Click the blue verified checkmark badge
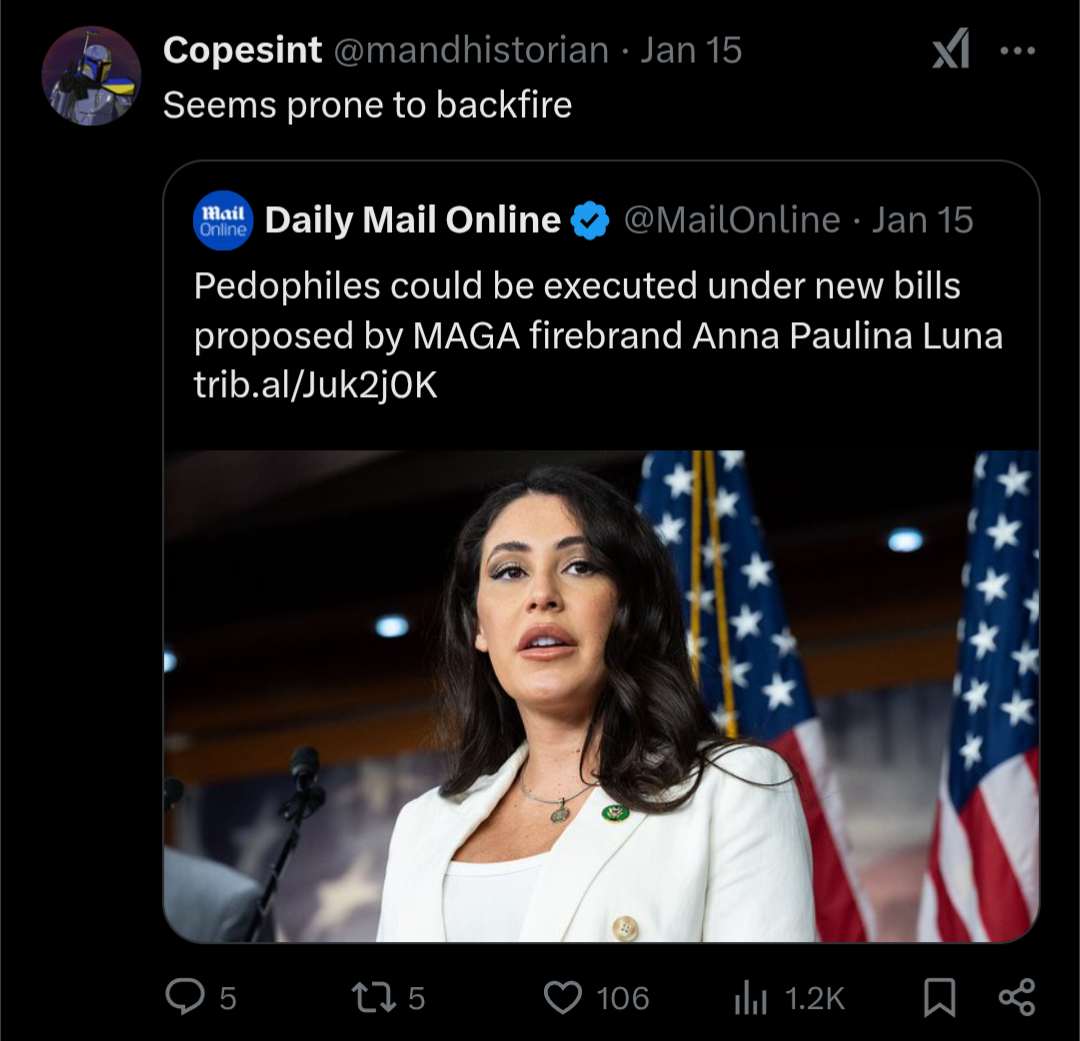This screenshot has width=1080, height=1041. [590, 220]
